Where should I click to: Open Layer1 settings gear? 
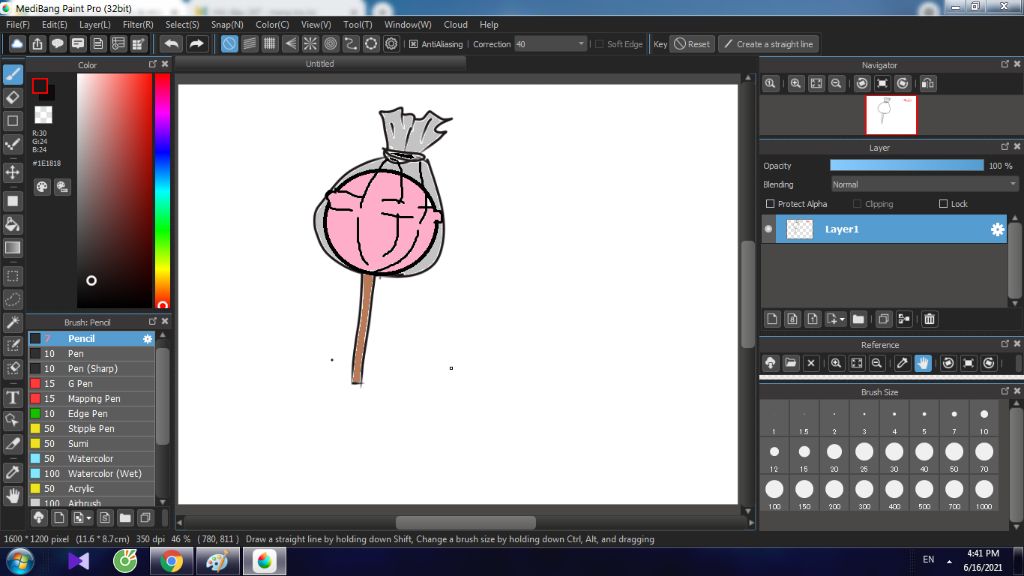coord(997,229)
